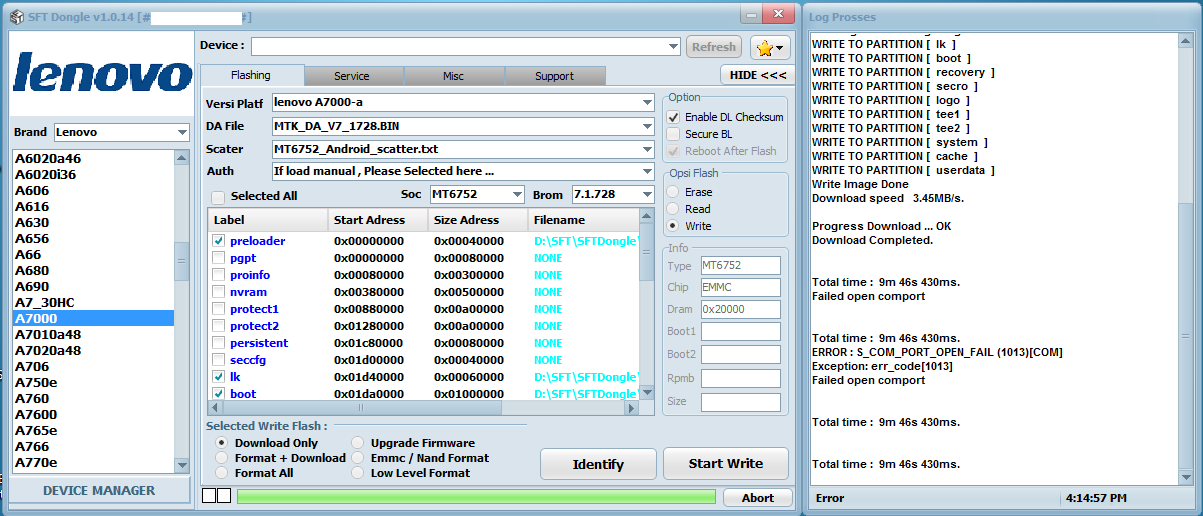Choose Format All mode
Image resolution: width=1203 pixels, height=516 pixels.
tap(222, 473)
